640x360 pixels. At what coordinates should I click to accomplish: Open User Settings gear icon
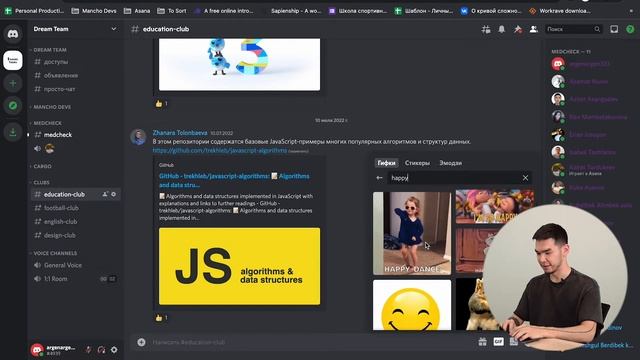click(114, 350)
